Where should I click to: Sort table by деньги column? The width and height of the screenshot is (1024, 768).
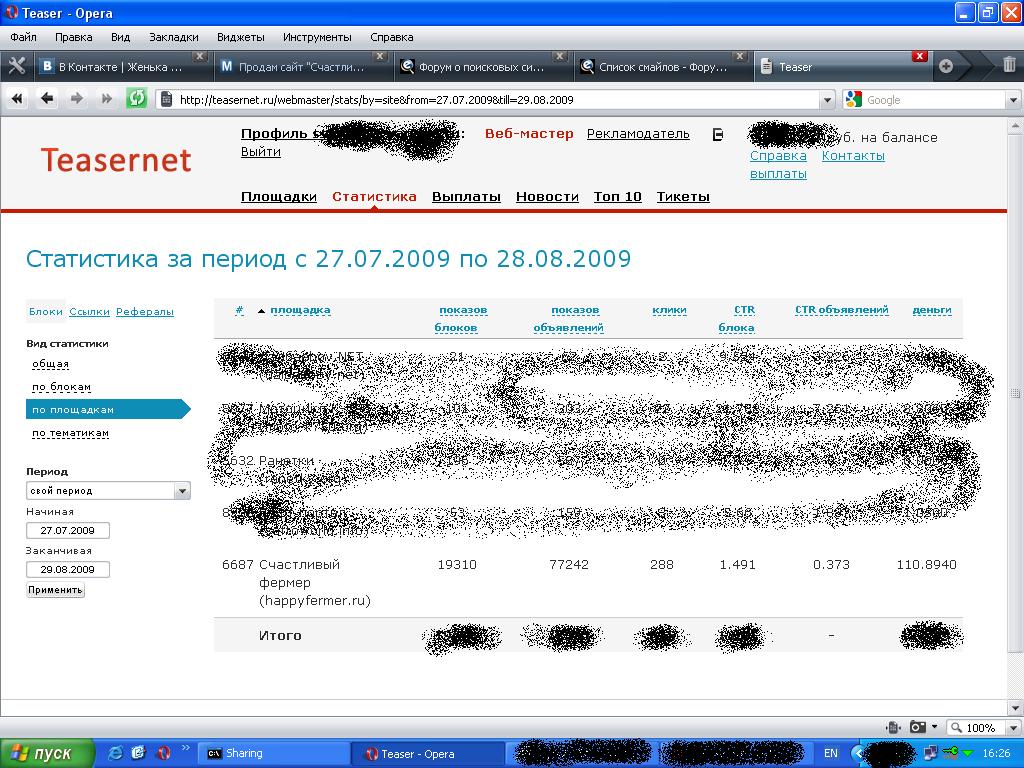(x=932, y=310)
